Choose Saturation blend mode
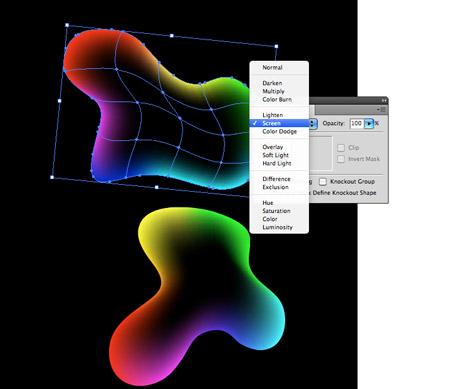450x389 pixels. pos(276,211)
